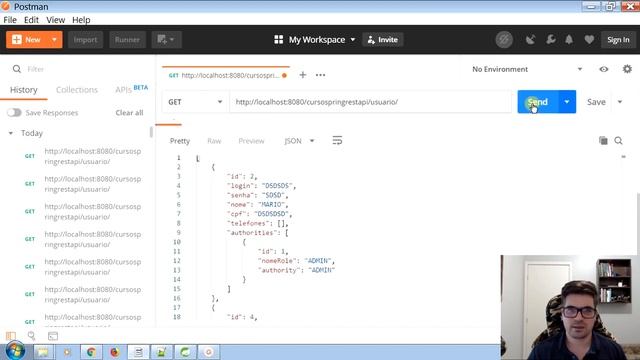
Task: Open Firefox from the taskbar
Action: (x=115, y=352)
